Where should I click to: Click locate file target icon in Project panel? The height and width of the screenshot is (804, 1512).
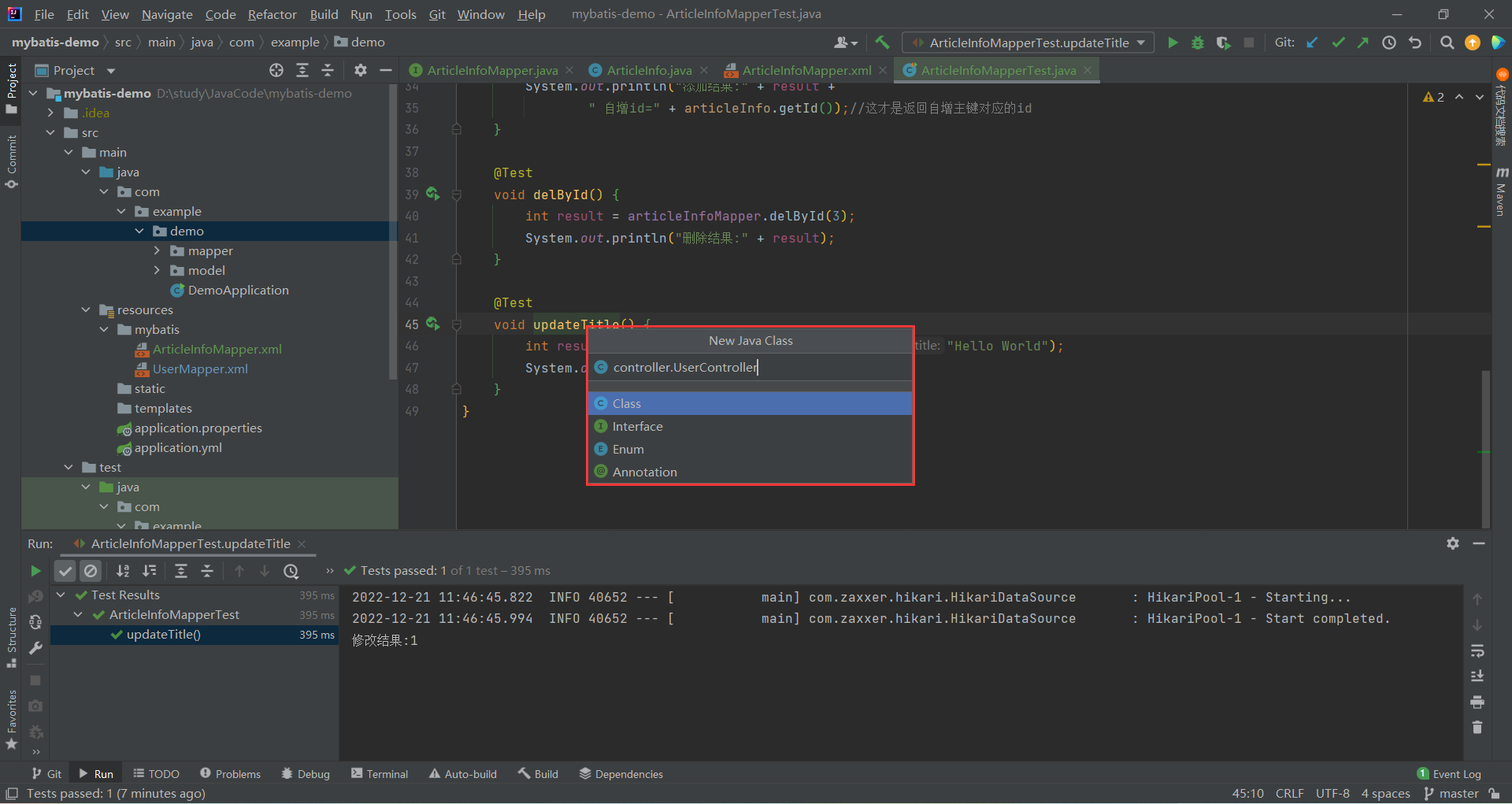(276, 70)
